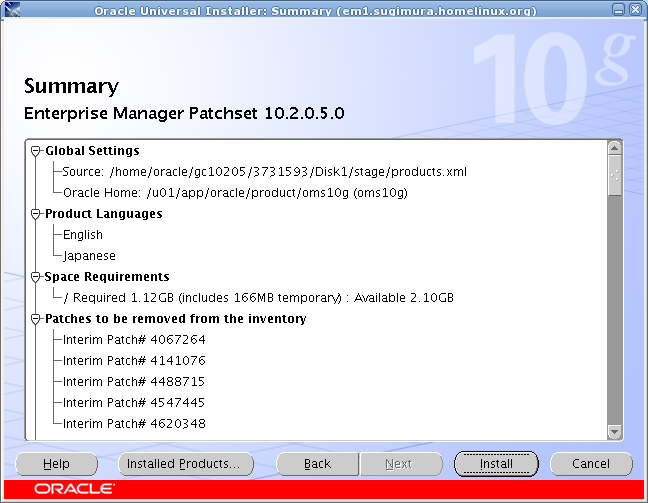Image resolution: width=648 pixels, height=503 pixels.
Task: Cancel the installer
Action: coord(591,464)
